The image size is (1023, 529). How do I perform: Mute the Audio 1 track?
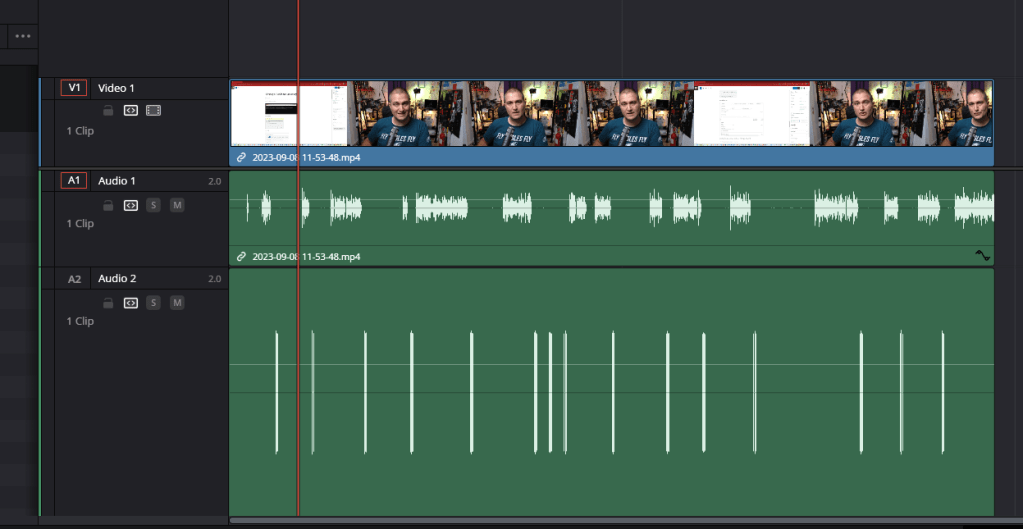(177, 205)
